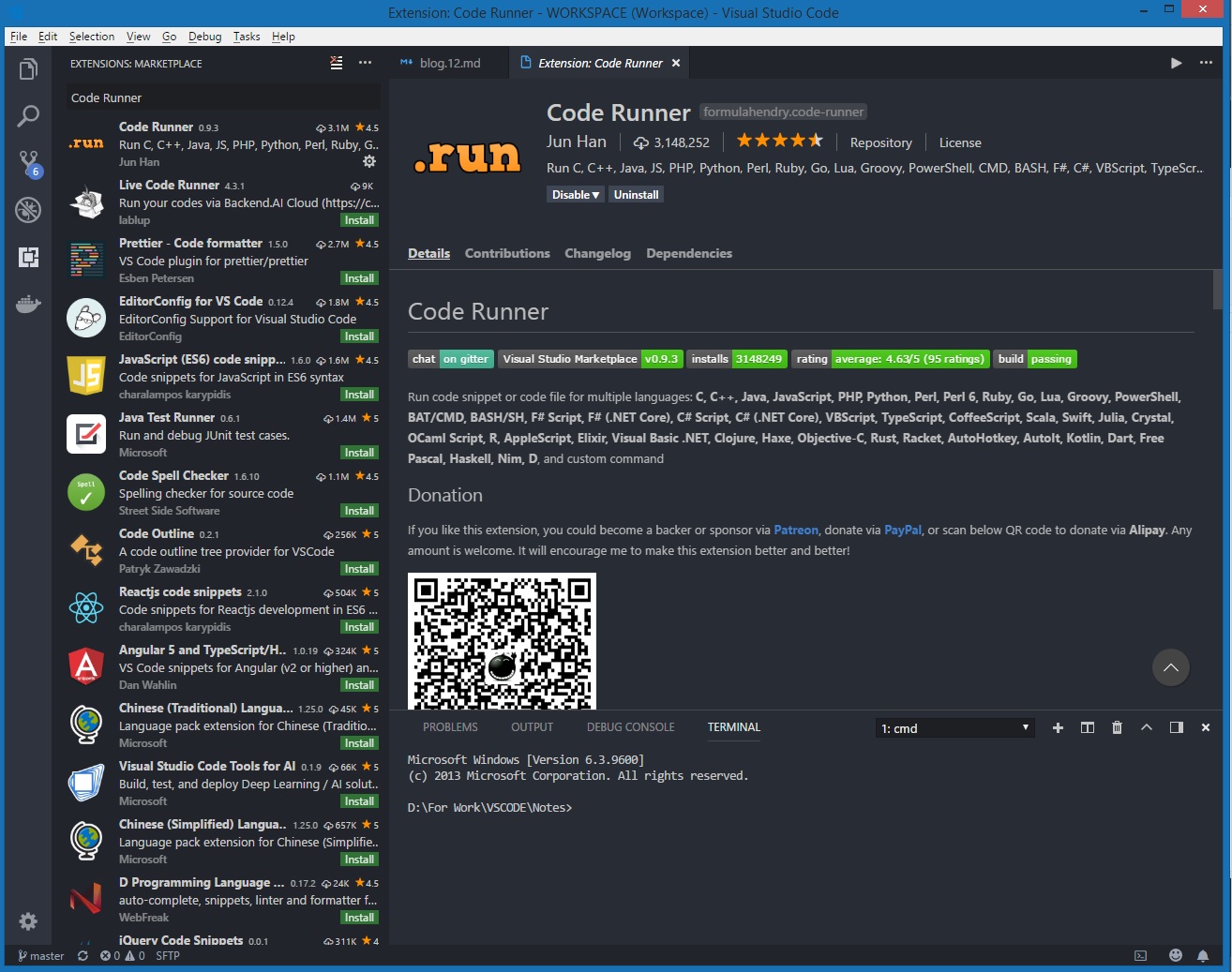
Task: Switch to the Details tab
Action: 428,253
